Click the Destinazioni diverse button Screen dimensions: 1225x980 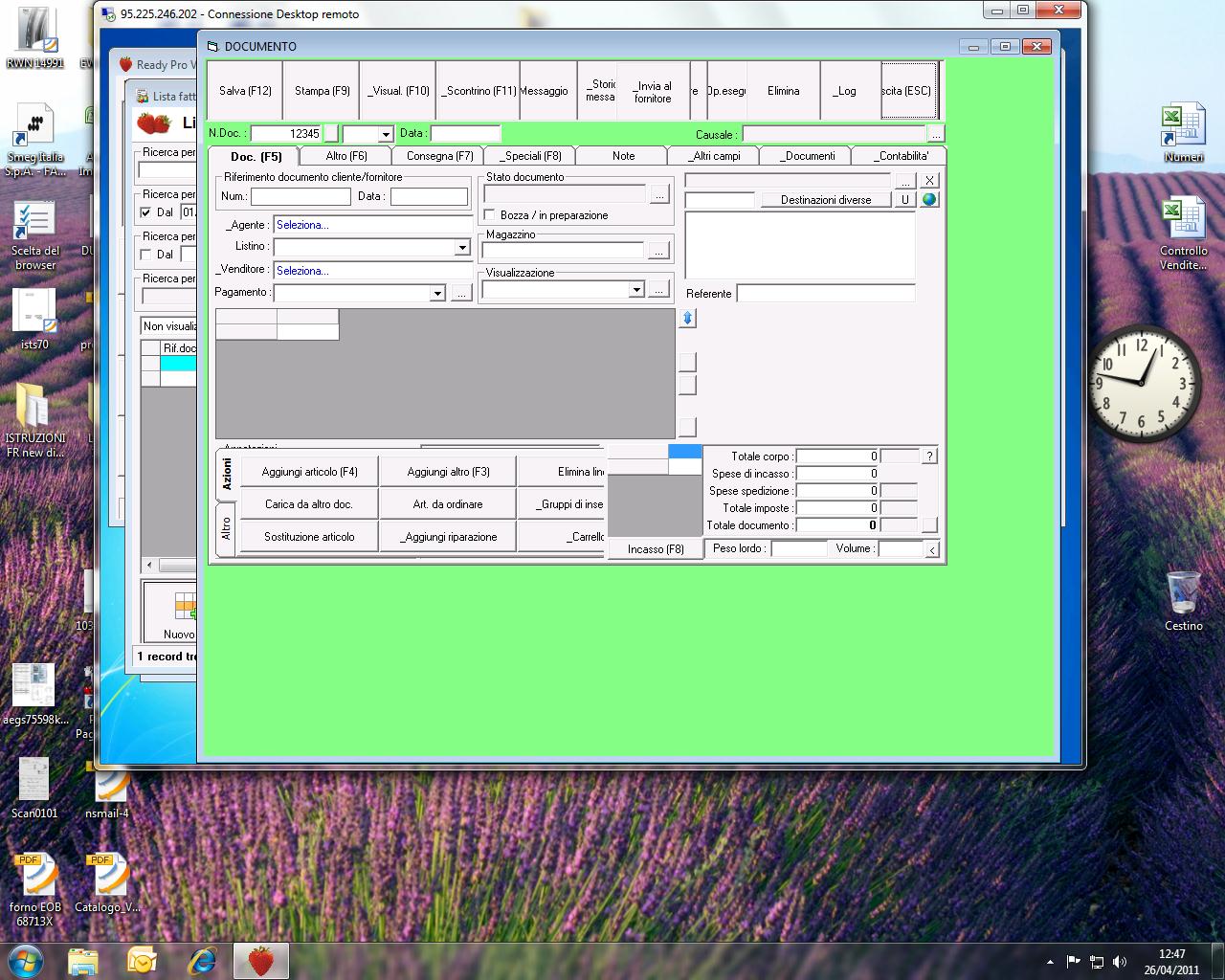tap(825, 199)
